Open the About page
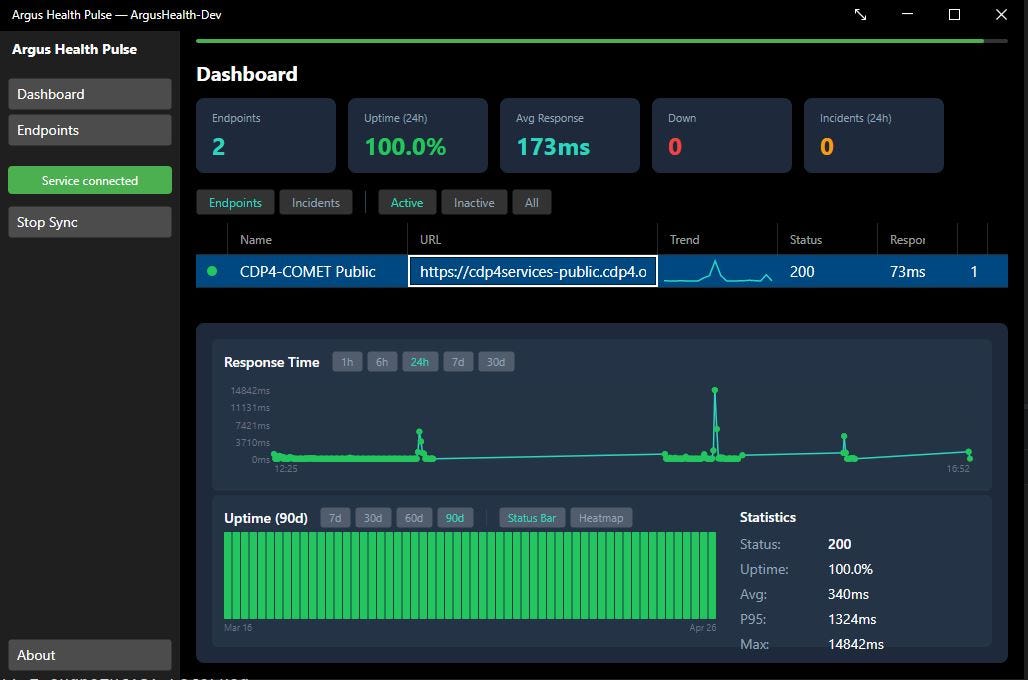This screenshot has width=1028, height=680. (90, 654)
